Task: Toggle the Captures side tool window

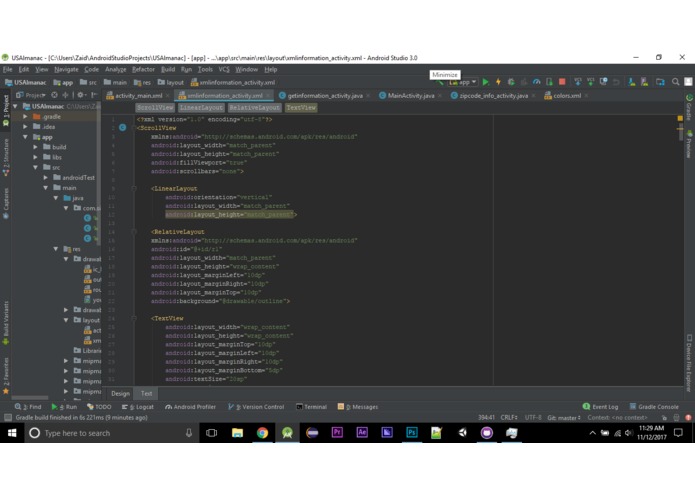Action: (6, 203)
